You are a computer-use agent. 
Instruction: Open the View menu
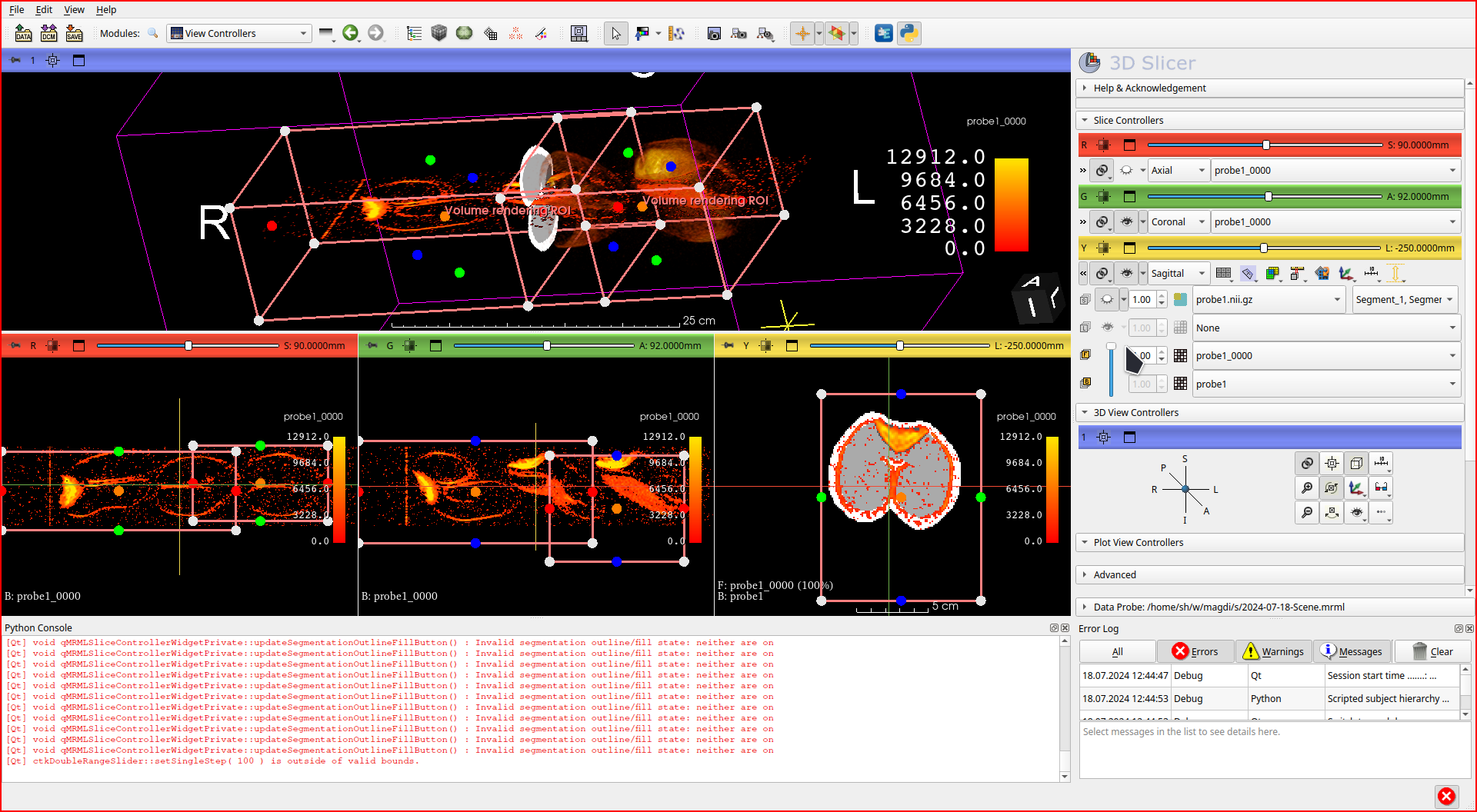(74, 9)
